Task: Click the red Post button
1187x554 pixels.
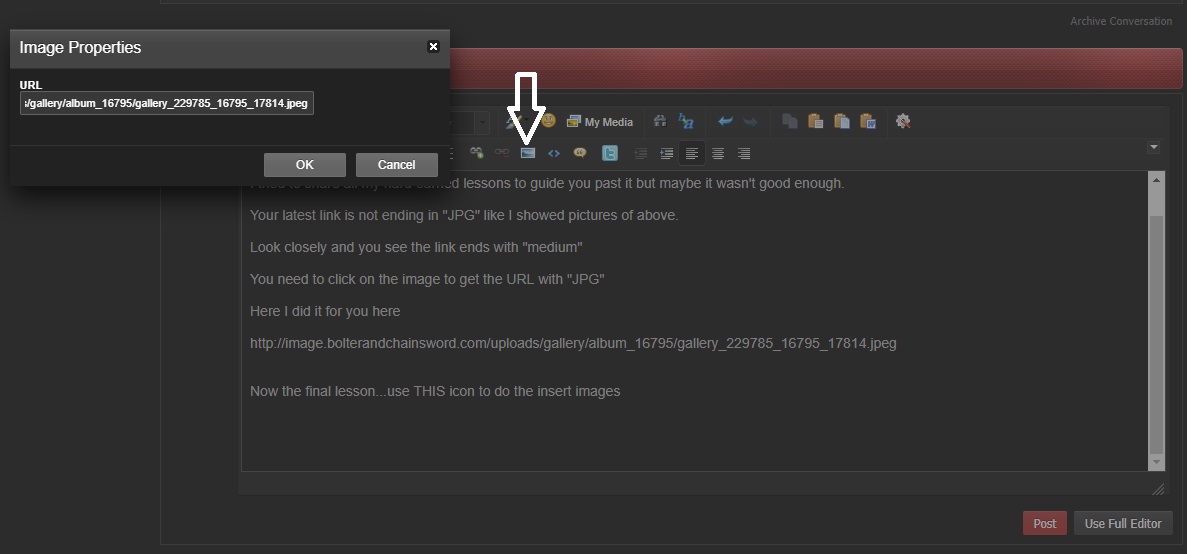Action: click(x=1044, y=523)
